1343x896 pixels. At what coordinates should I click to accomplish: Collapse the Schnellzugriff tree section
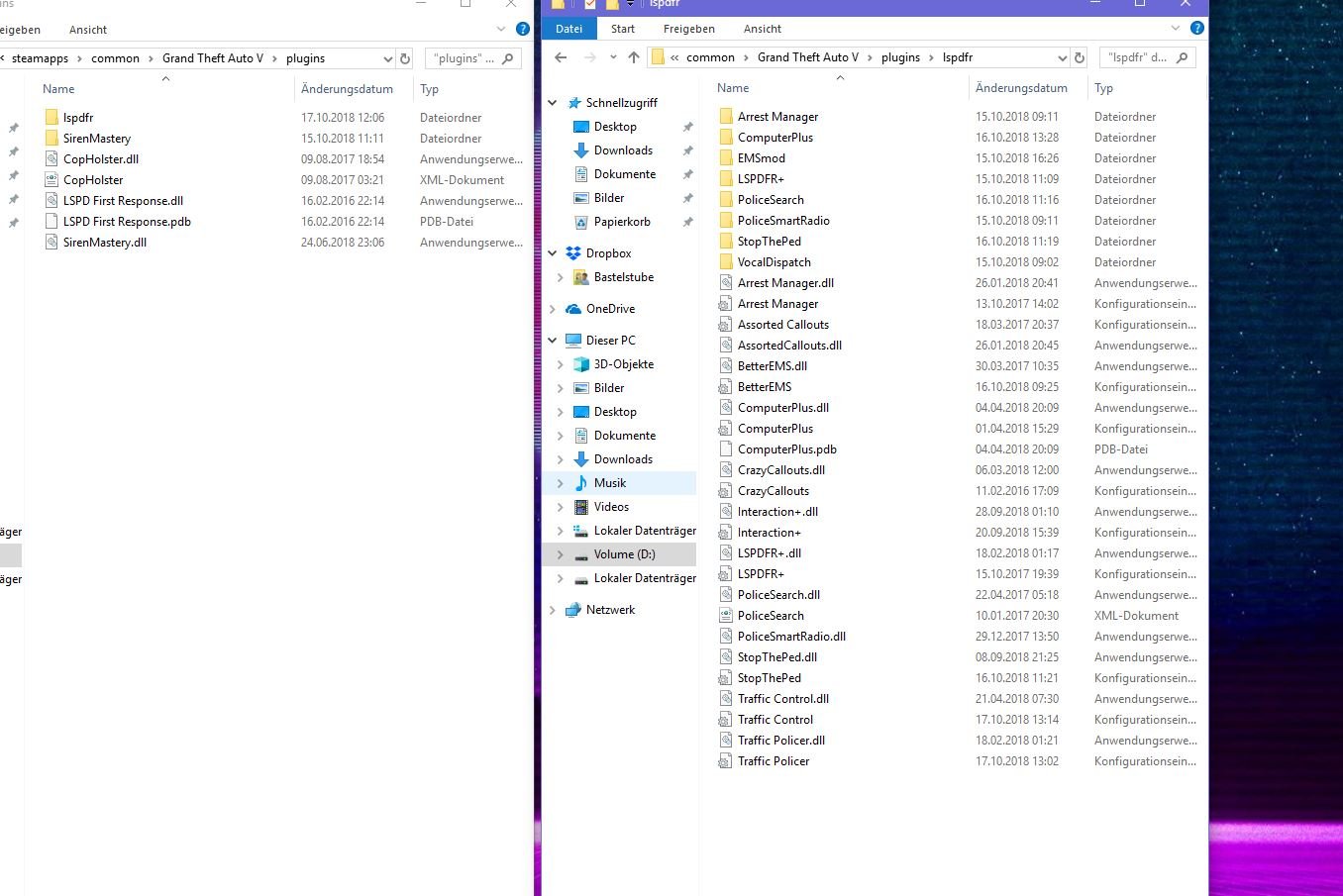553,103
